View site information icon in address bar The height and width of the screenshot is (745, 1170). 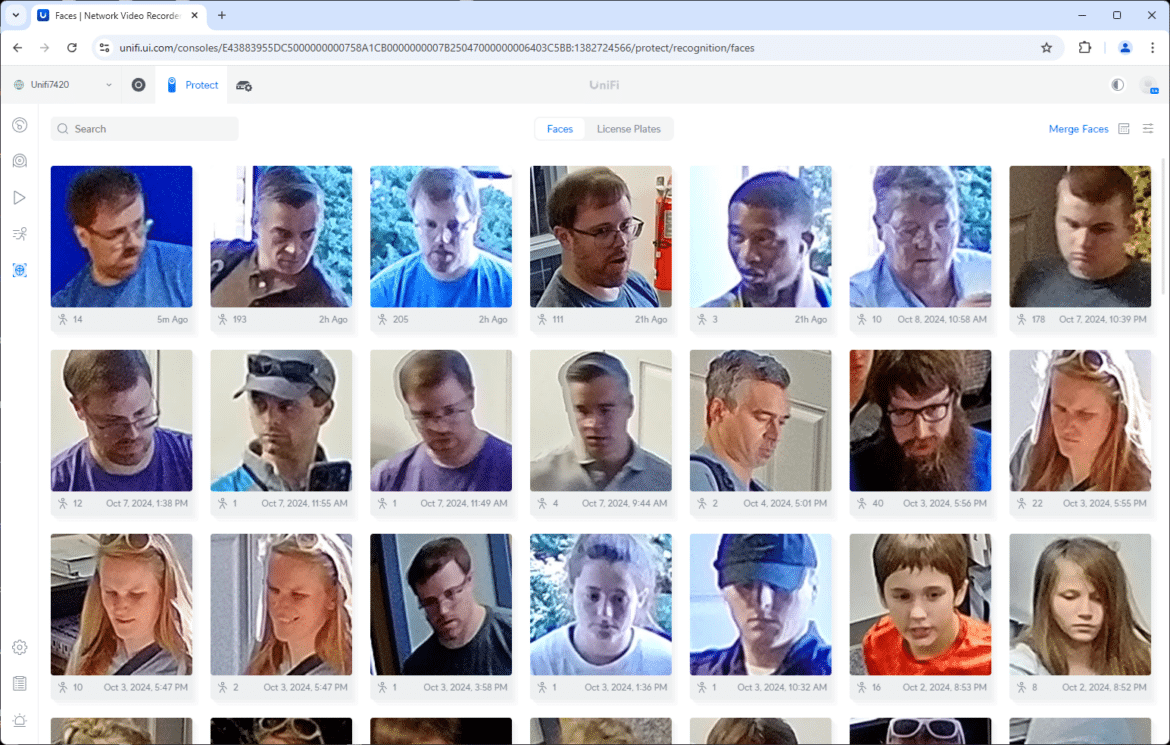(x=104, y=48)
